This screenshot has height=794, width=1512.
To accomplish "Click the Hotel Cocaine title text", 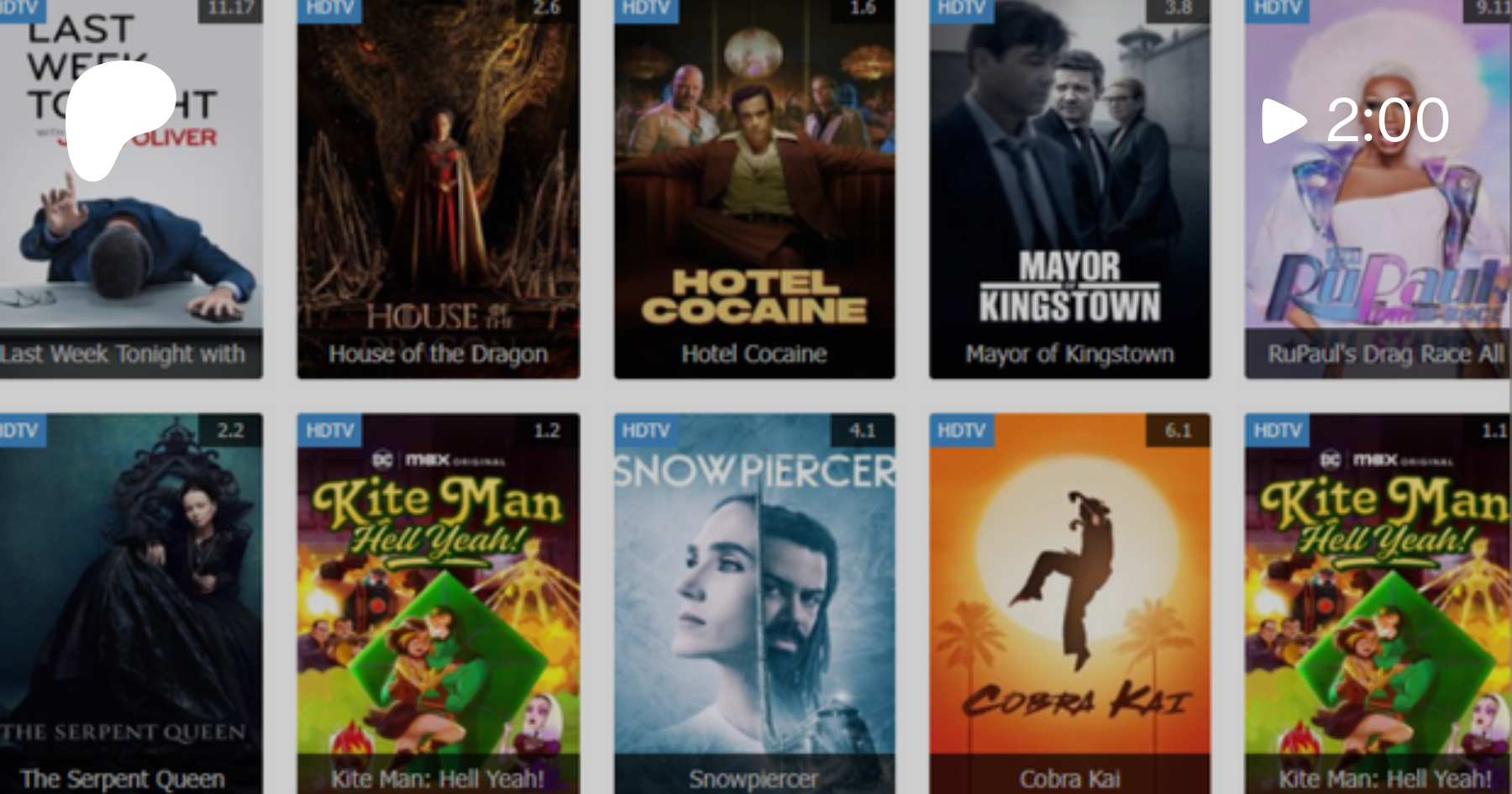I will click(754, 354).
